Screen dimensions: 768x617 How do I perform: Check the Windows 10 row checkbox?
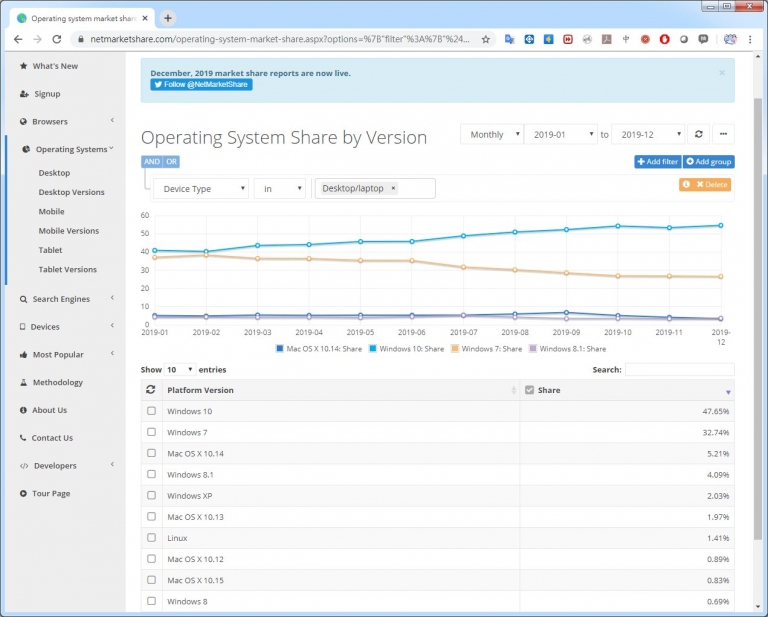tap(151, 411)
